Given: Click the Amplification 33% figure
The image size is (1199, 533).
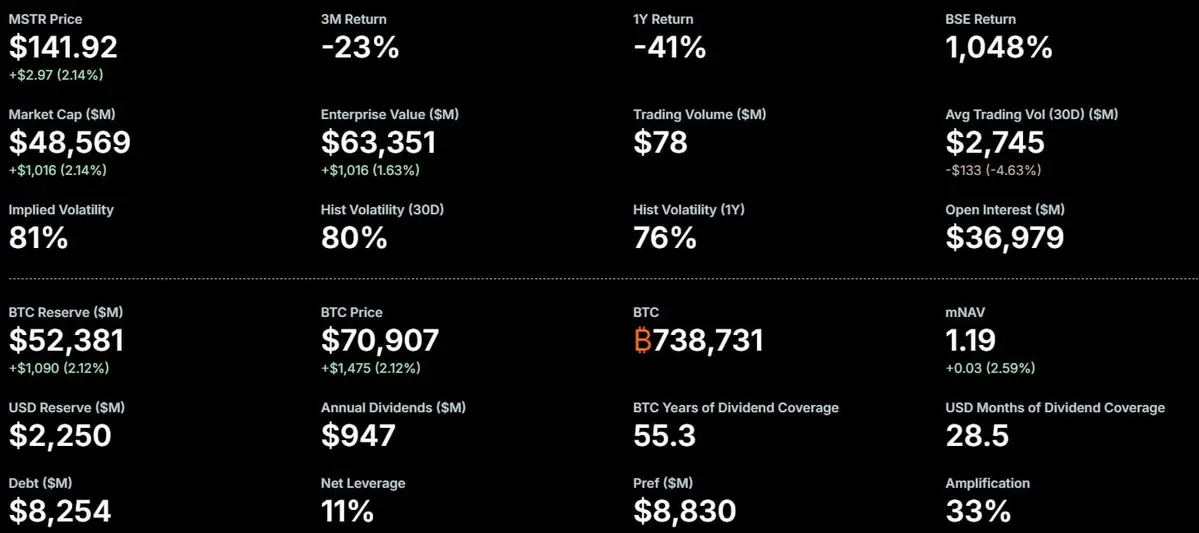Looking at the screenshot, I should point(978,509).
